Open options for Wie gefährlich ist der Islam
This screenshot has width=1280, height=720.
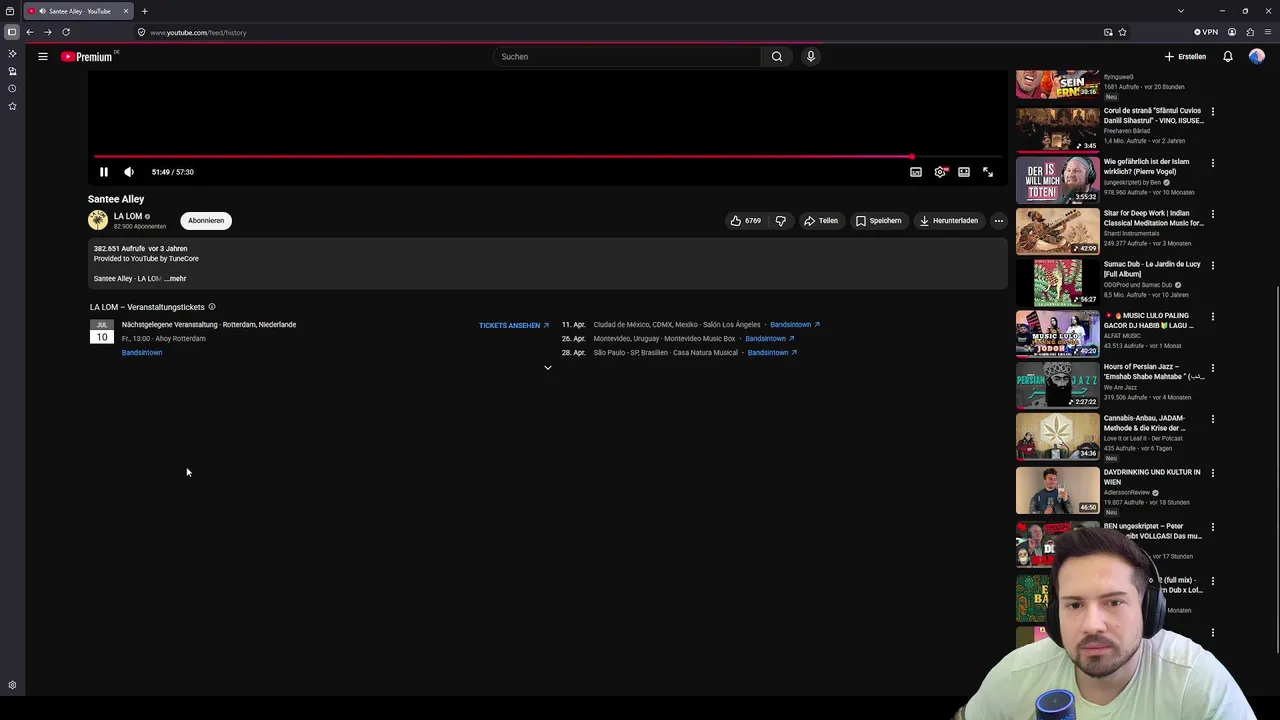[1213, 163]
